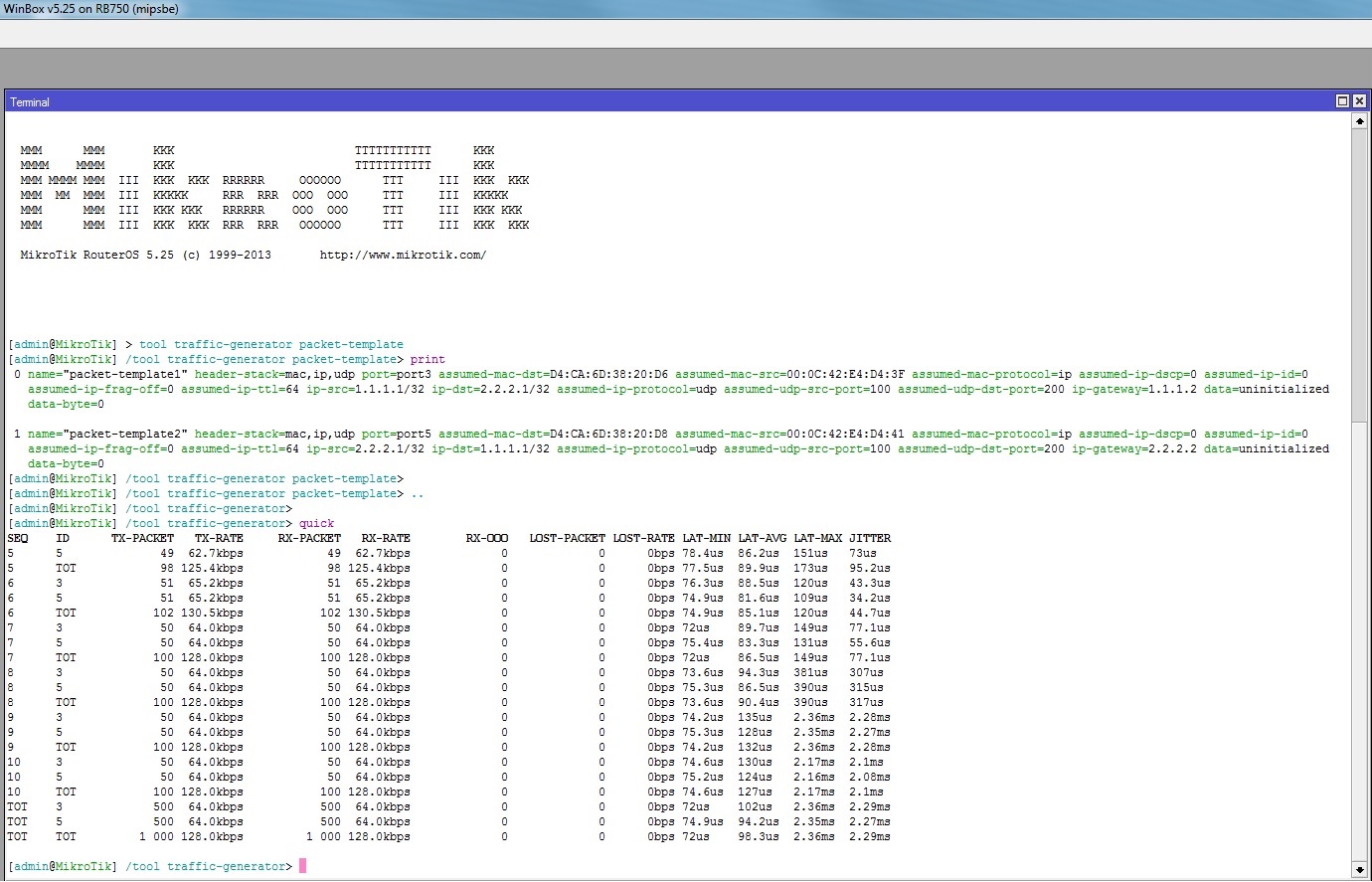The width and height of the screenshot is (1372, 882).
Task: Click ip-gateway=1.1.1.2 text
Action: point(1134,389)
